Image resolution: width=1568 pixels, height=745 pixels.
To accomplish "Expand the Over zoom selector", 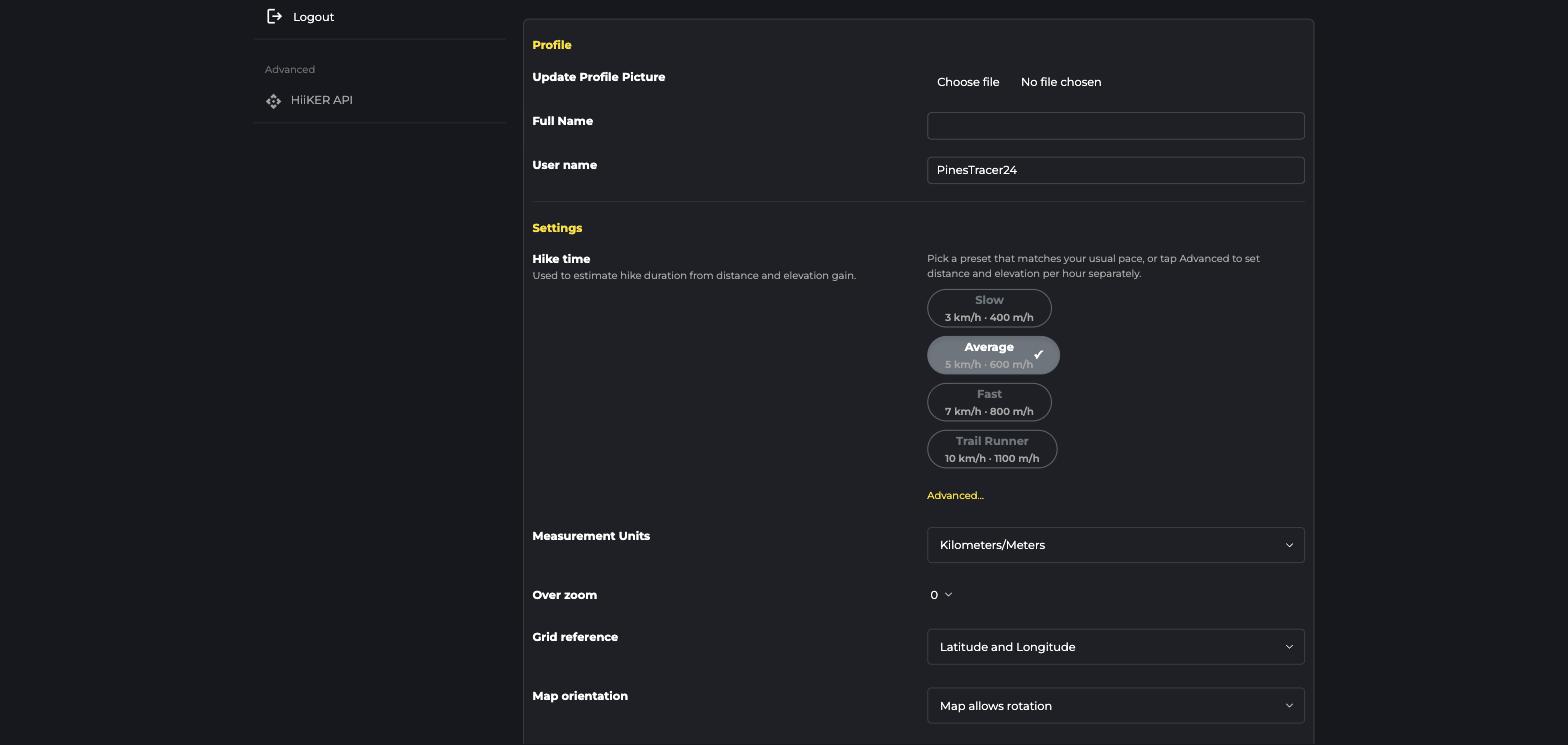I will point(941,595).
